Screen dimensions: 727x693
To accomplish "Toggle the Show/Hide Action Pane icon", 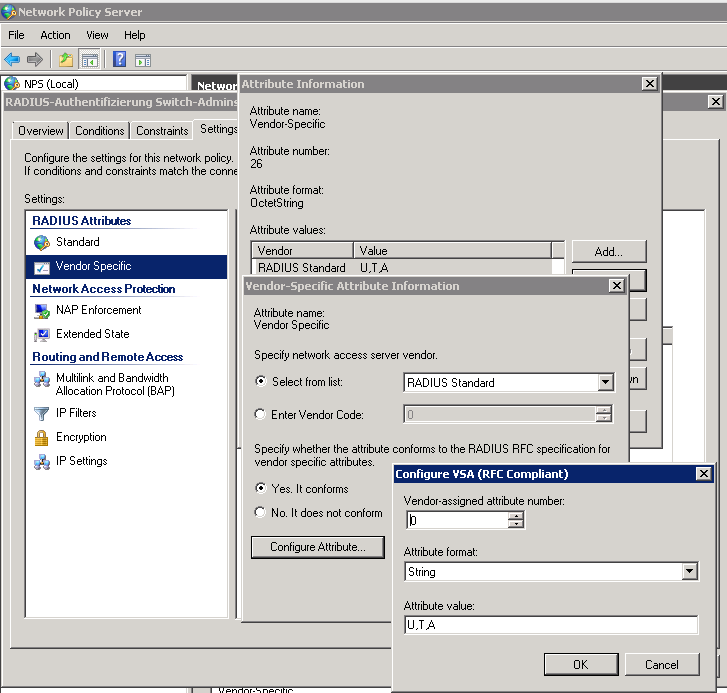I will pyautogui.click(x=143, y=60).
